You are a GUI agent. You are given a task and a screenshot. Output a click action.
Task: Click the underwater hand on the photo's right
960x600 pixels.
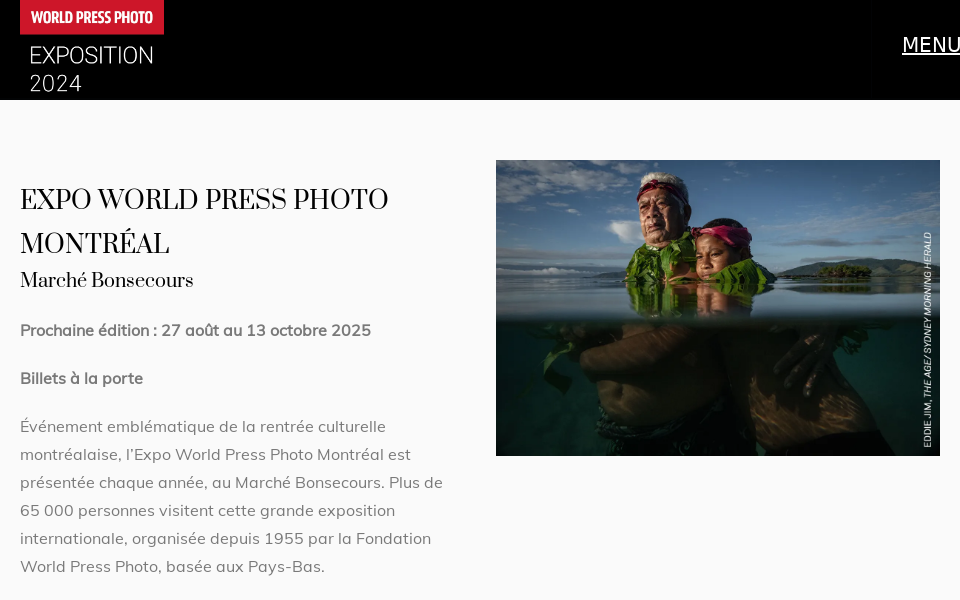[x=802, y=361]
